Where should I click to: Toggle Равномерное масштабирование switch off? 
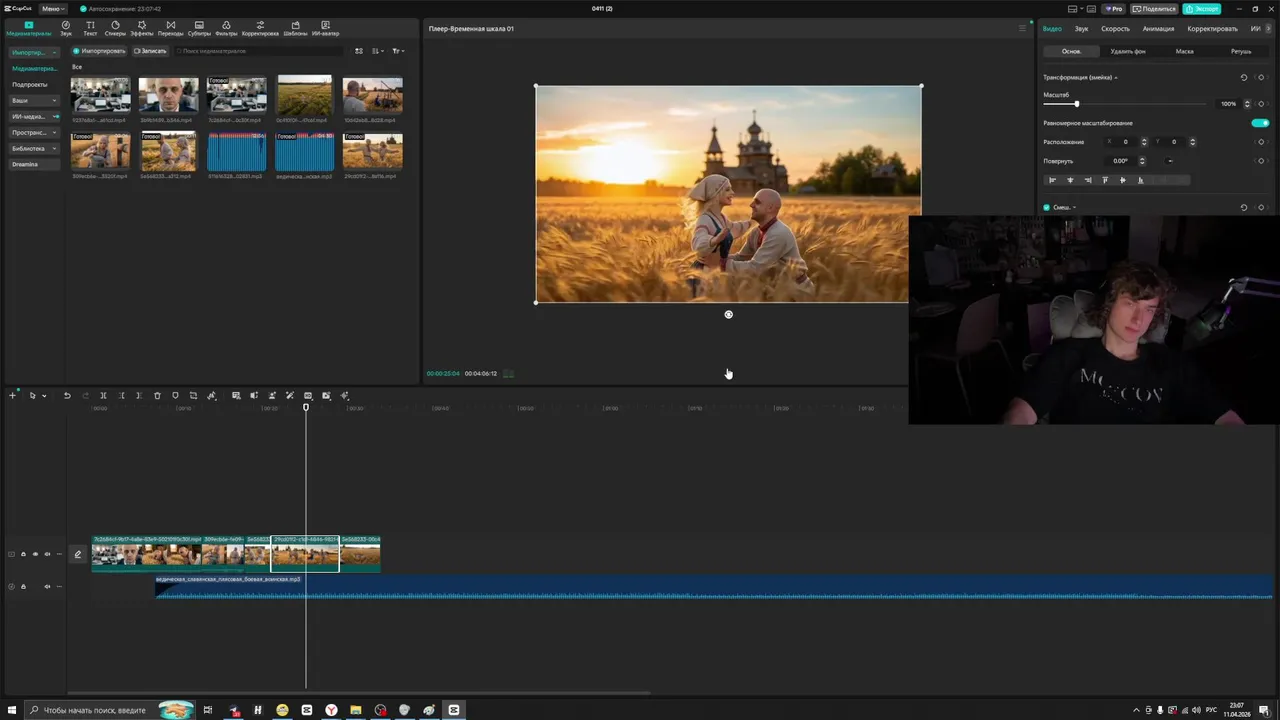(x=1260, y=123)
